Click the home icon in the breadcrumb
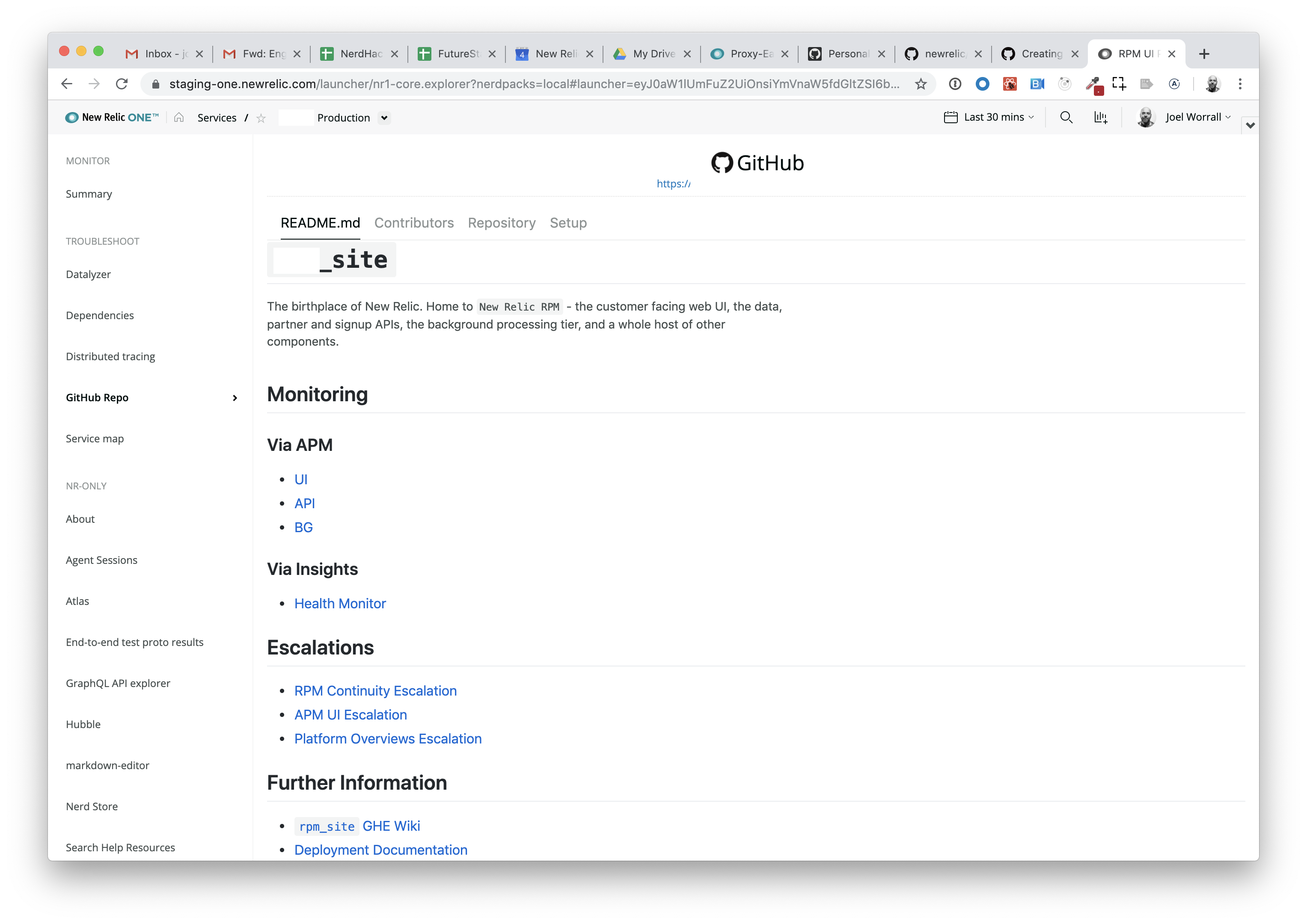 coord(179,118)
